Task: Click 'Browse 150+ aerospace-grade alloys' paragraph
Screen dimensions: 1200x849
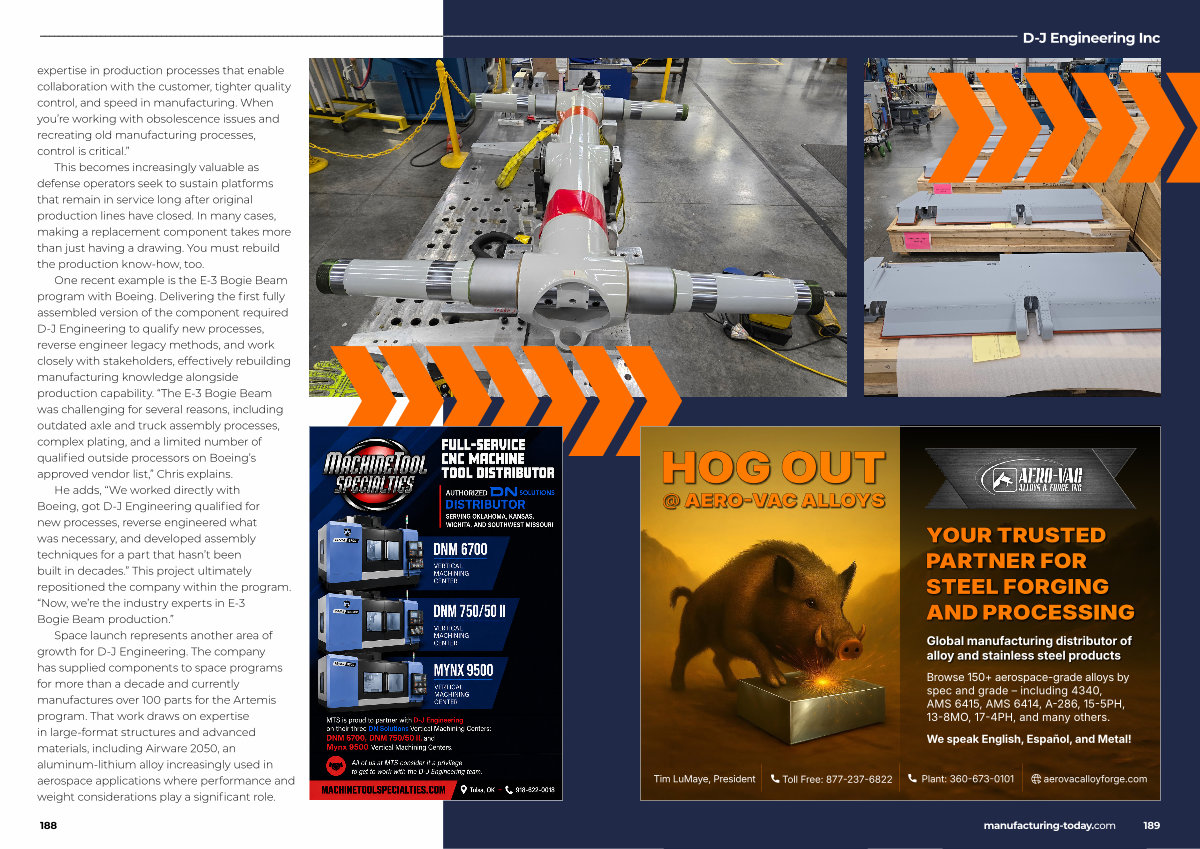Action: 1029,697
